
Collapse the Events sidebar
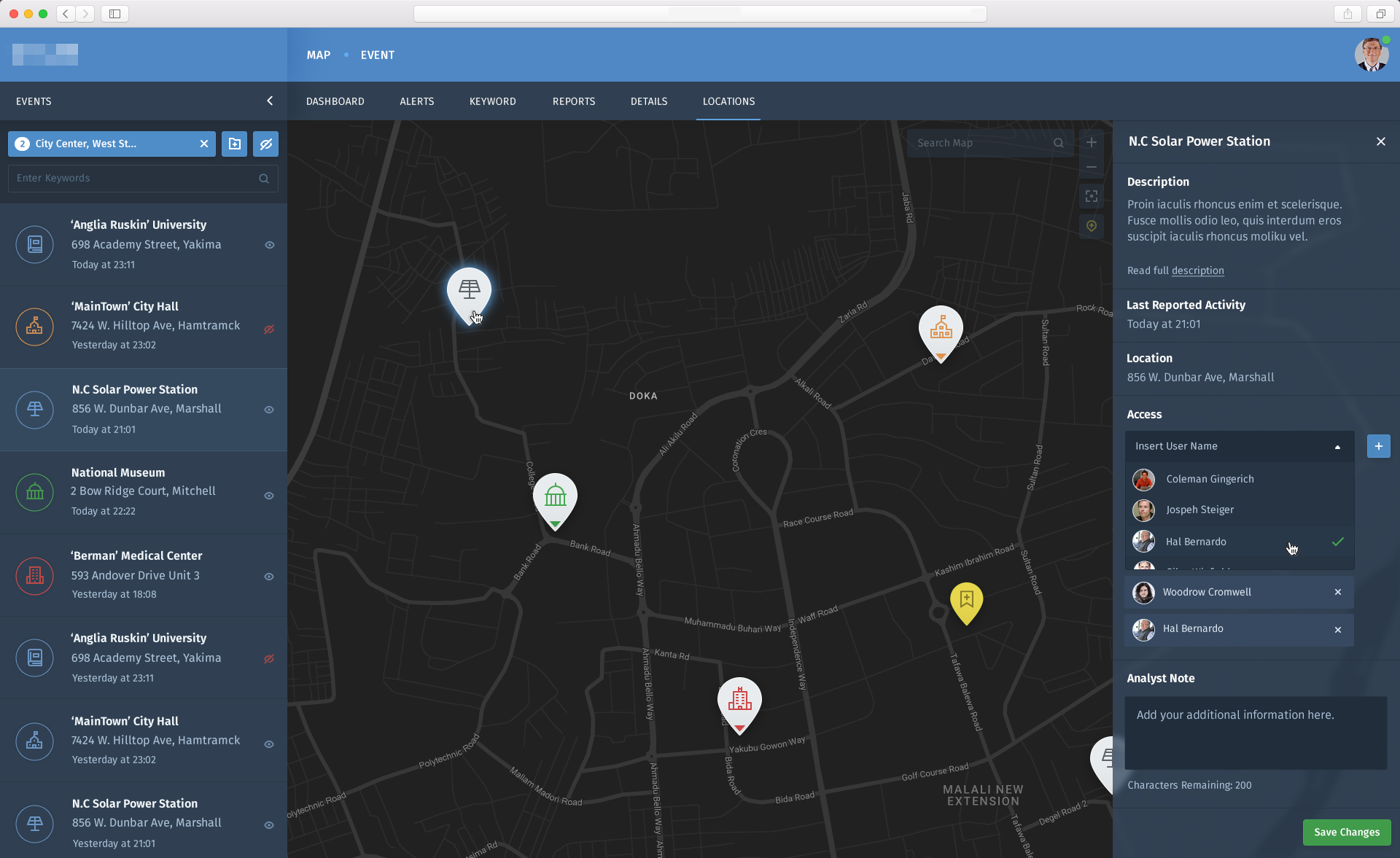pos(270,101)
